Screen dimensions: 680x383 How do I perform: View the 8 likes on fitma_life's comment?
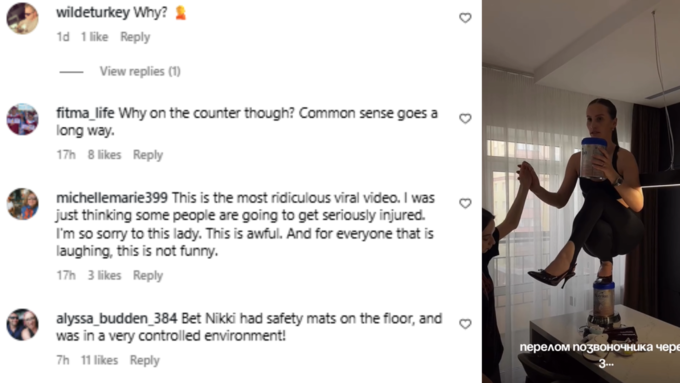tap(105, 155)
